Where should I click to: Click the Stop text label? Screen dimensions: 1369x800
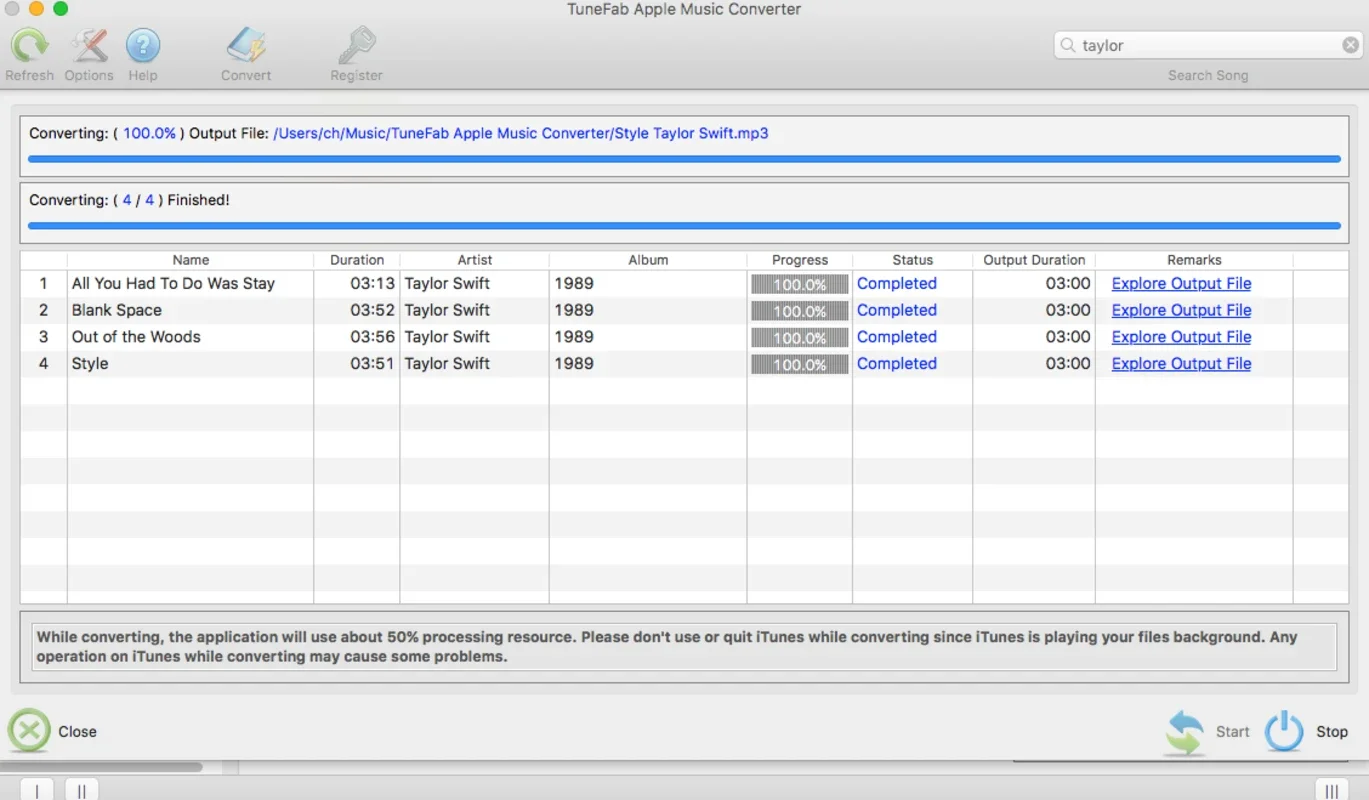click(x=1331, y=732)
